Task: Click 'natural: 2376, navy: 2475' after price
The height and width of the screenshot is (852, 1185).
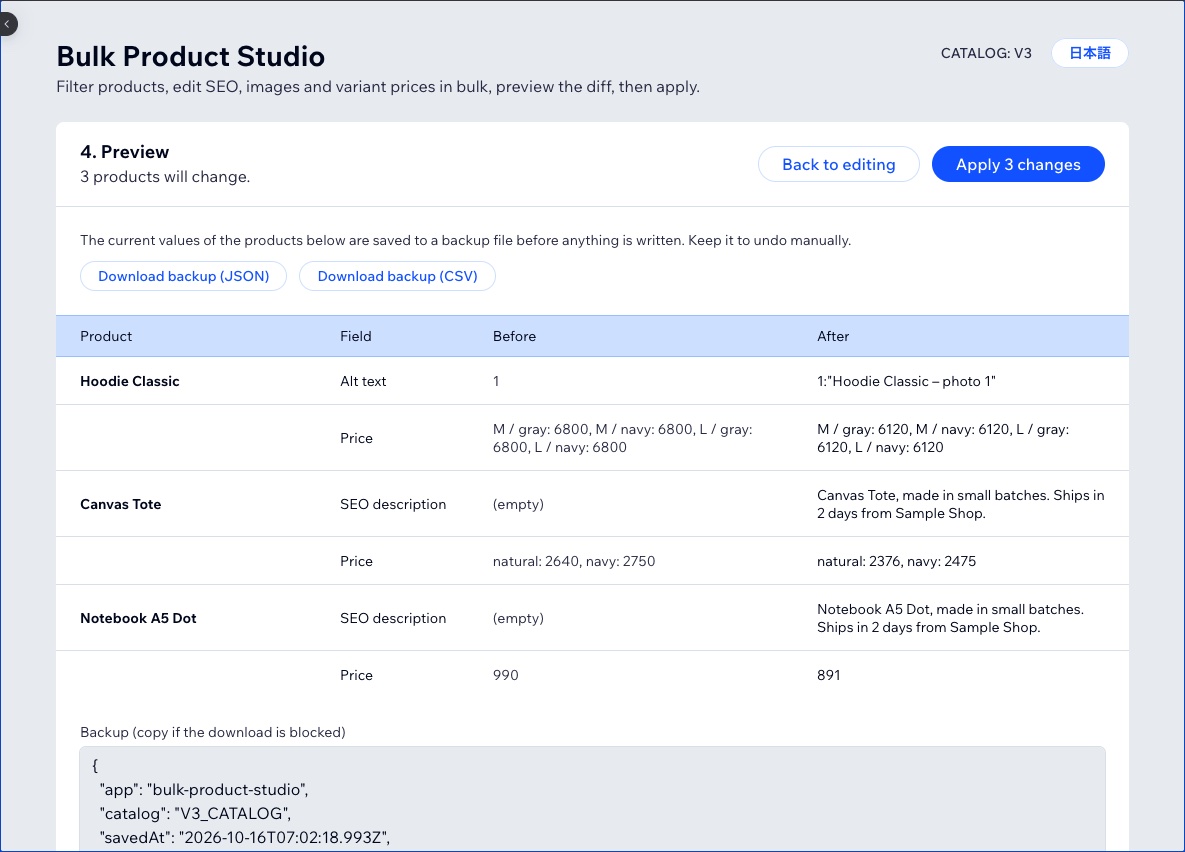Action: [x=896, y=561]
